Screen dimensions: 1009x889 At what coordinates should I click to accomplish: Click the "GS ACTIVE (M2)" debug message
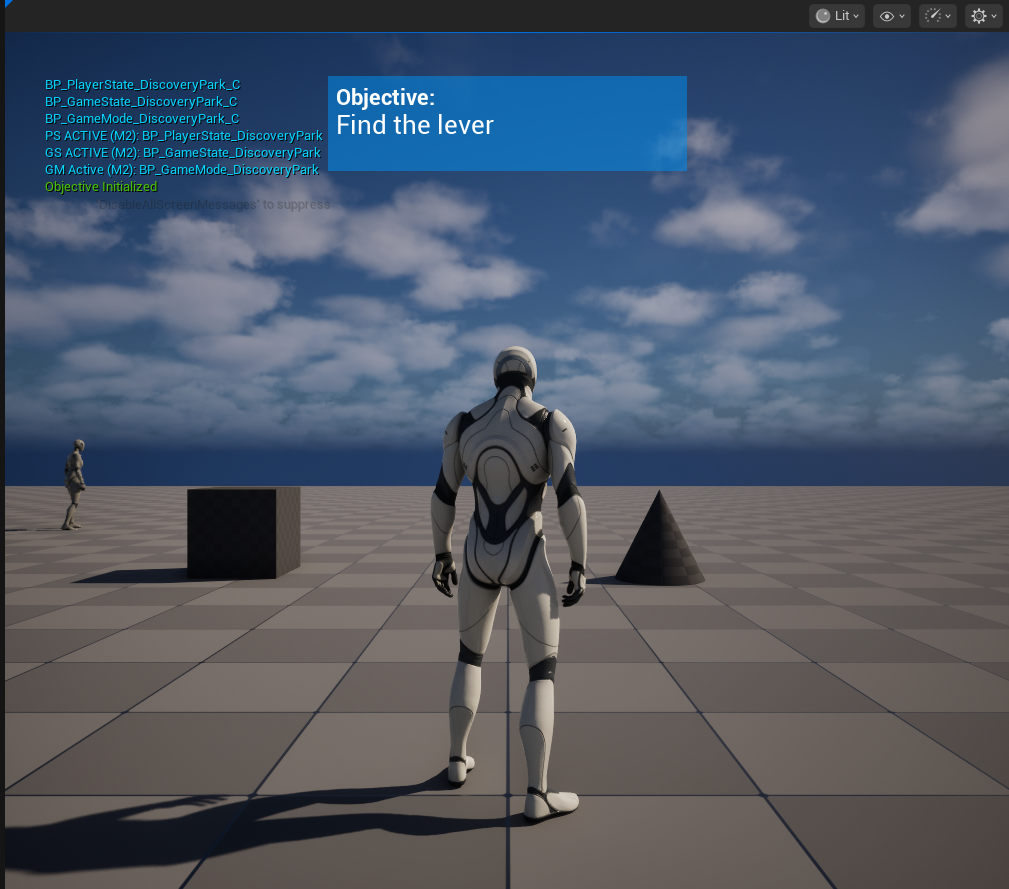[183, 153]
